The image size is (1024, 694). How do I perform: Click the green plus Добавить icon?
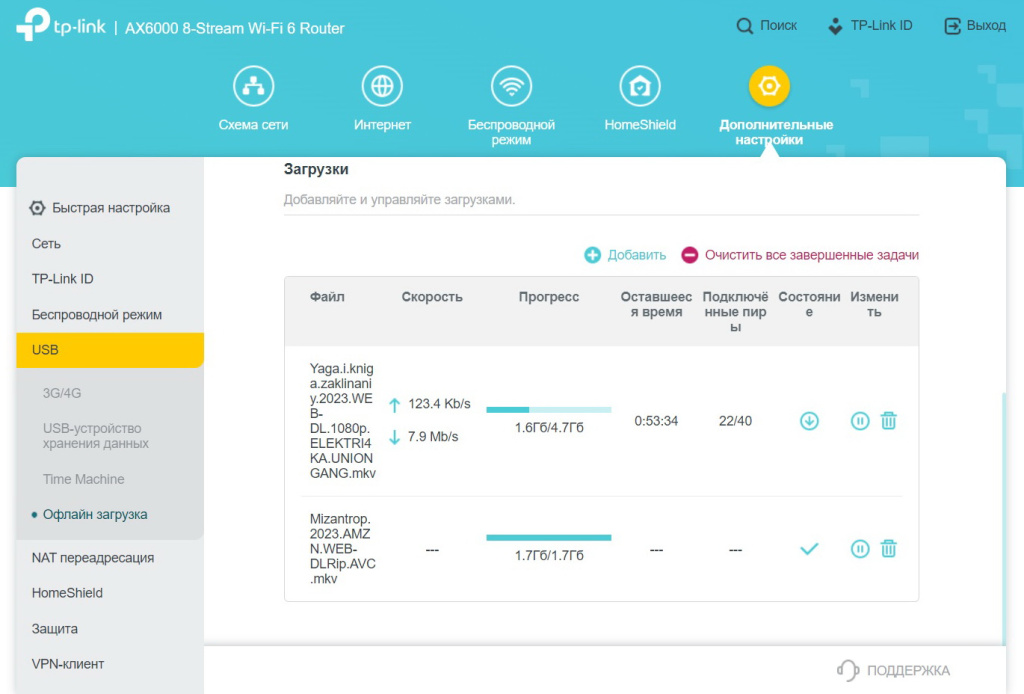point(592,255)
